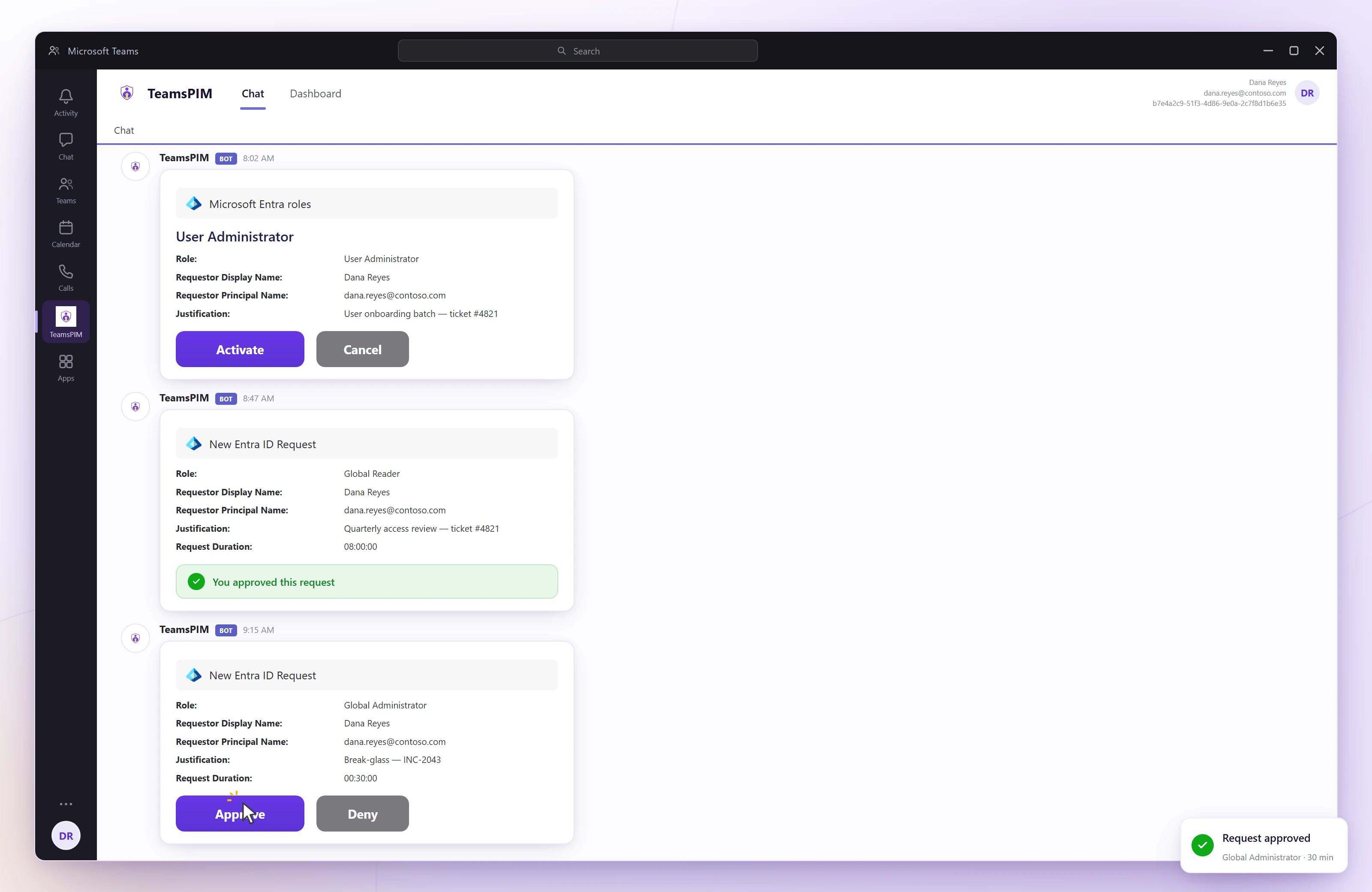Maximize the Microsoft Teams window
This screenshot has height=892, width=1372.
[1294, 51]
